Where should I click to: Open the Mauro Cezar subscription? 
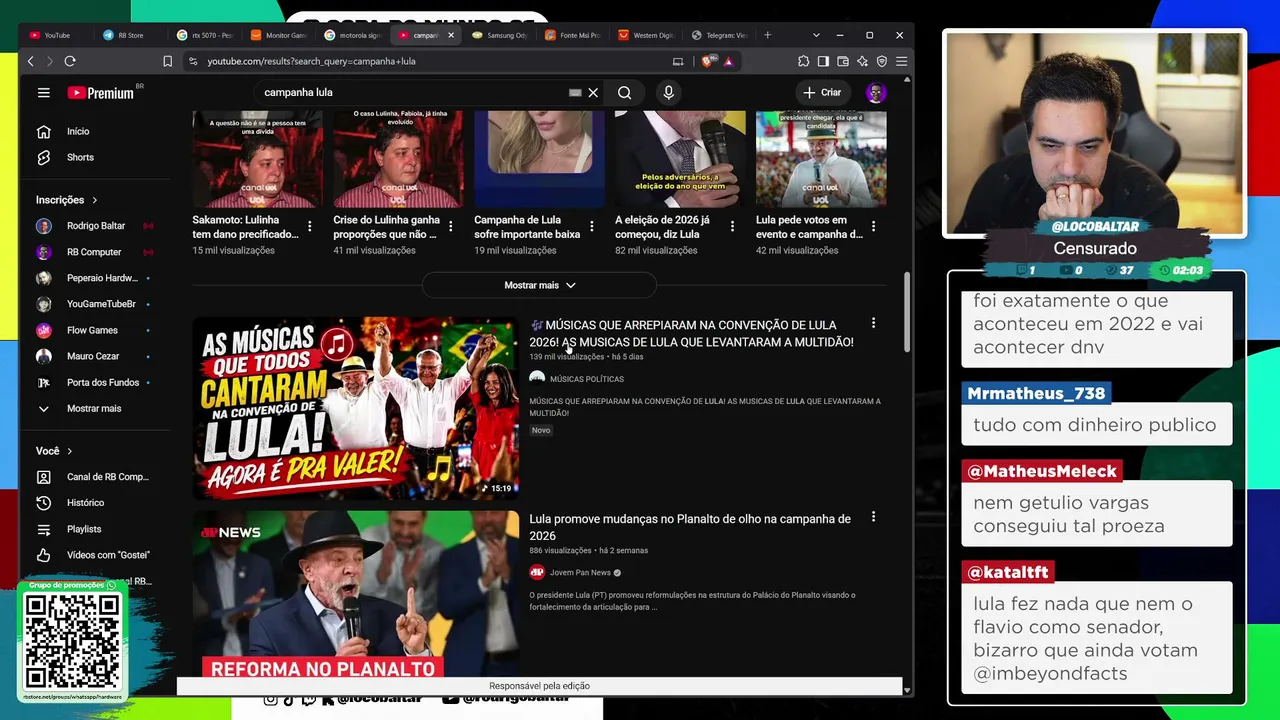click(95, 356)
